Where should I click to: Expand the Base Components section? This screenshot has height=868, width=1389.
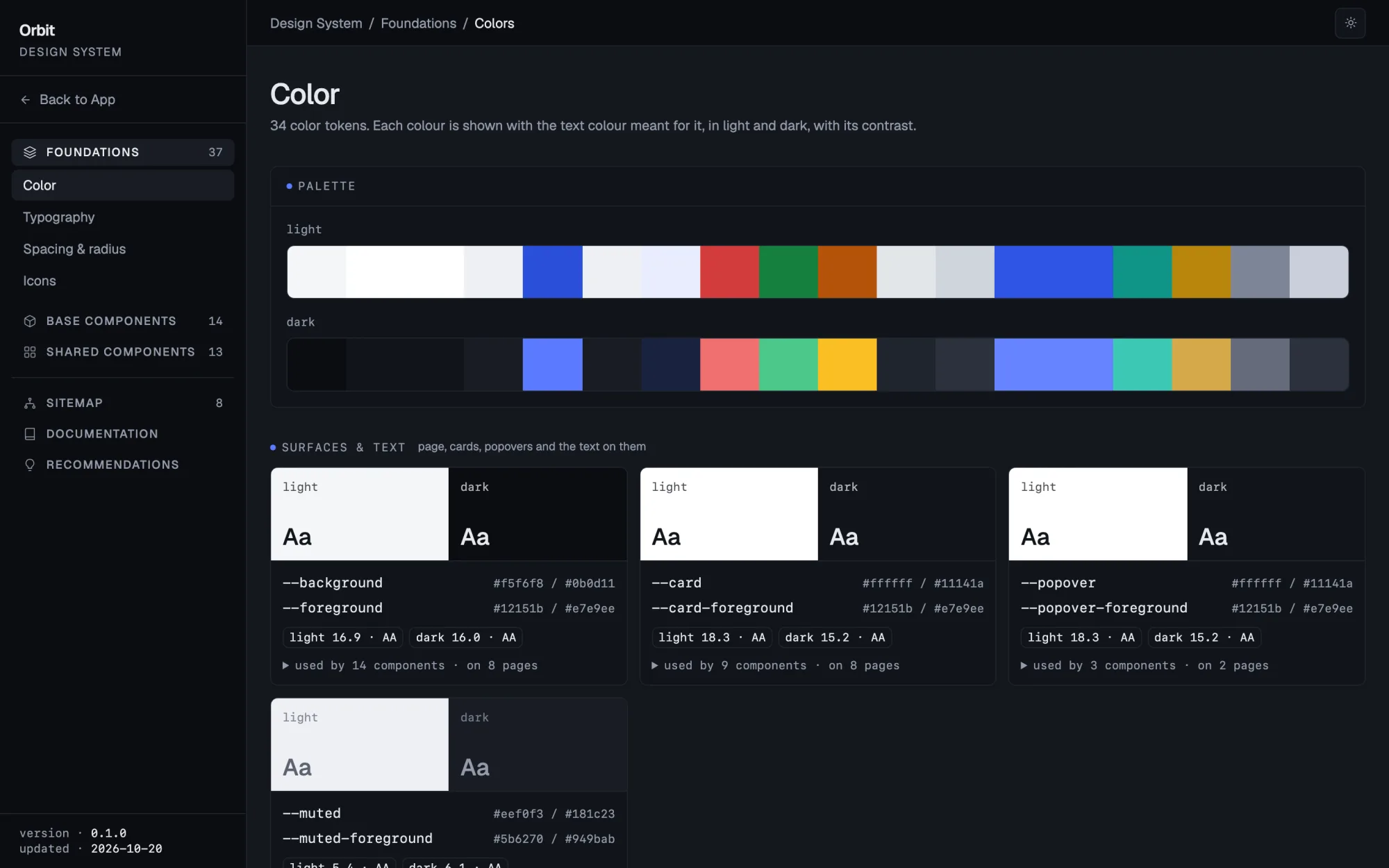(123, 321)
